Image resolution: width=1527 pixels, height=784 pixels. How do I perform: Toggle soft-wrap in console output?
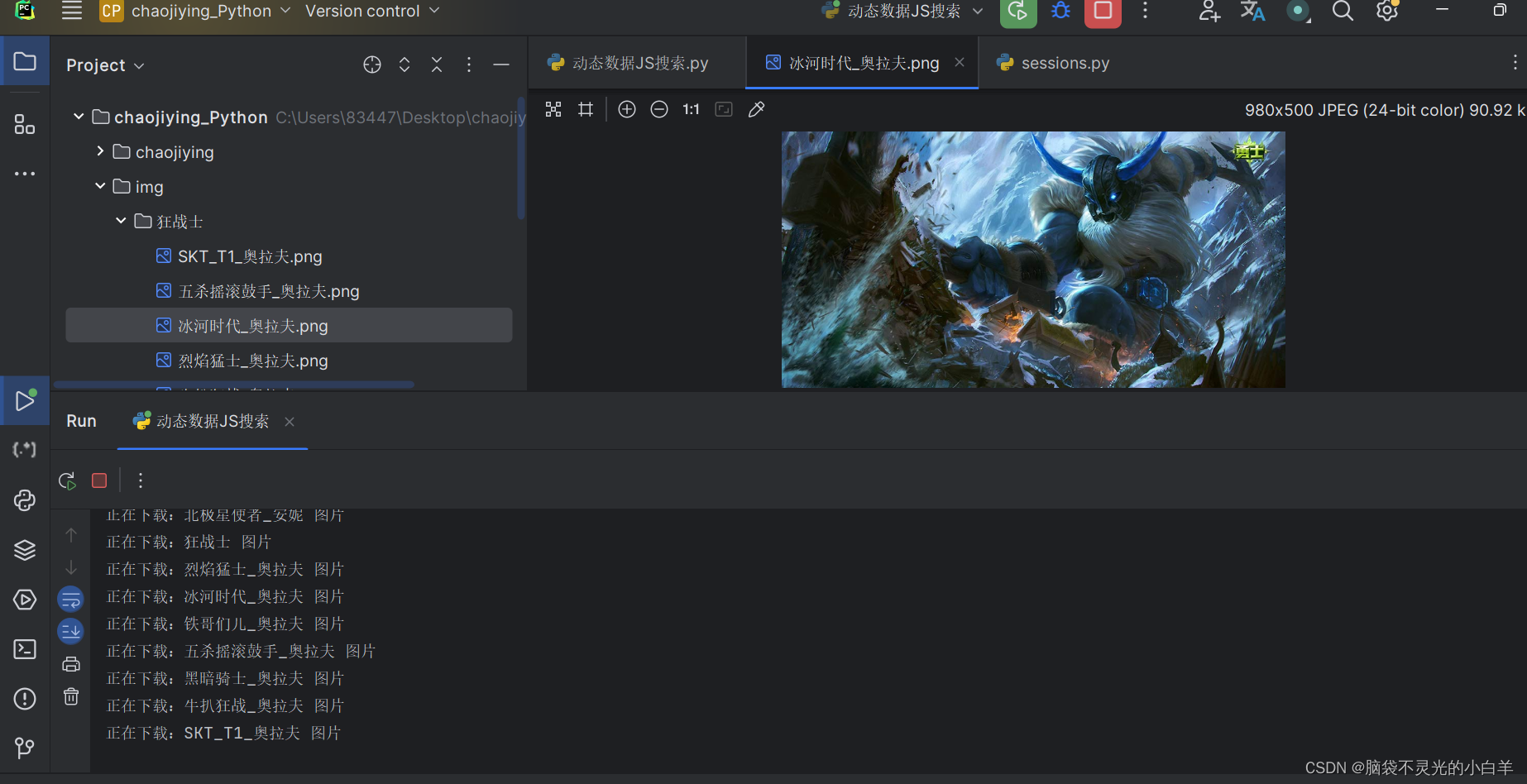coord(71,600)
